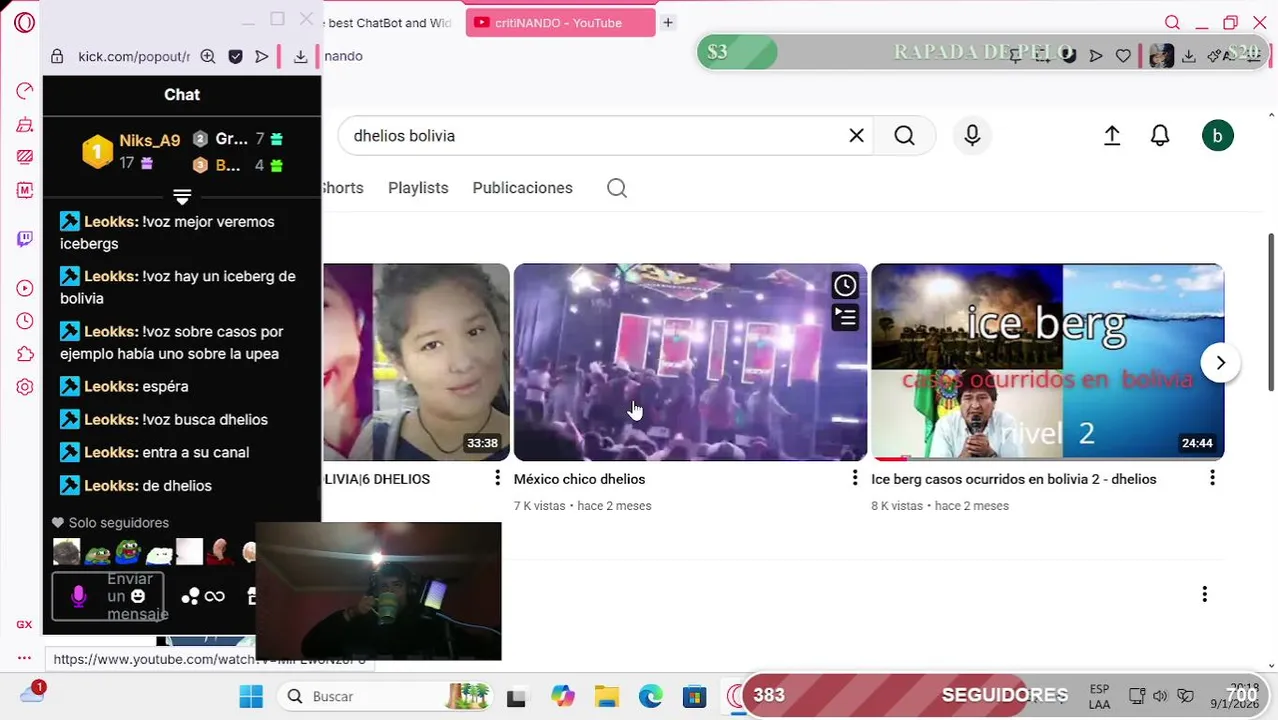Click the YouTube upload arrow icon
Screen dimensions: 1278x720
click(1112, 135)
